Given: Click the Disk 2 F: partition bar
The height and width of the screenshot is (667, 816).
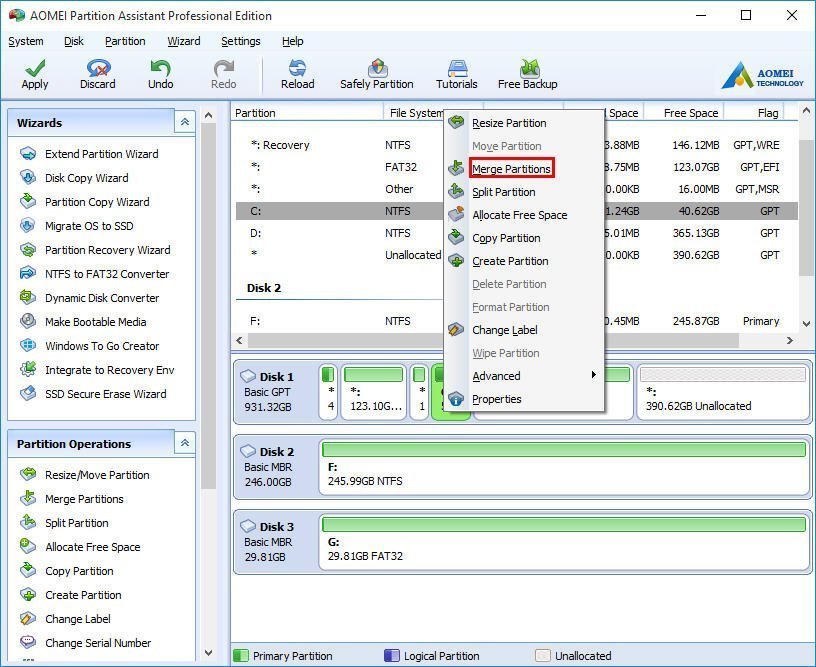Looking at the screenshot, I should pos(564,465).
